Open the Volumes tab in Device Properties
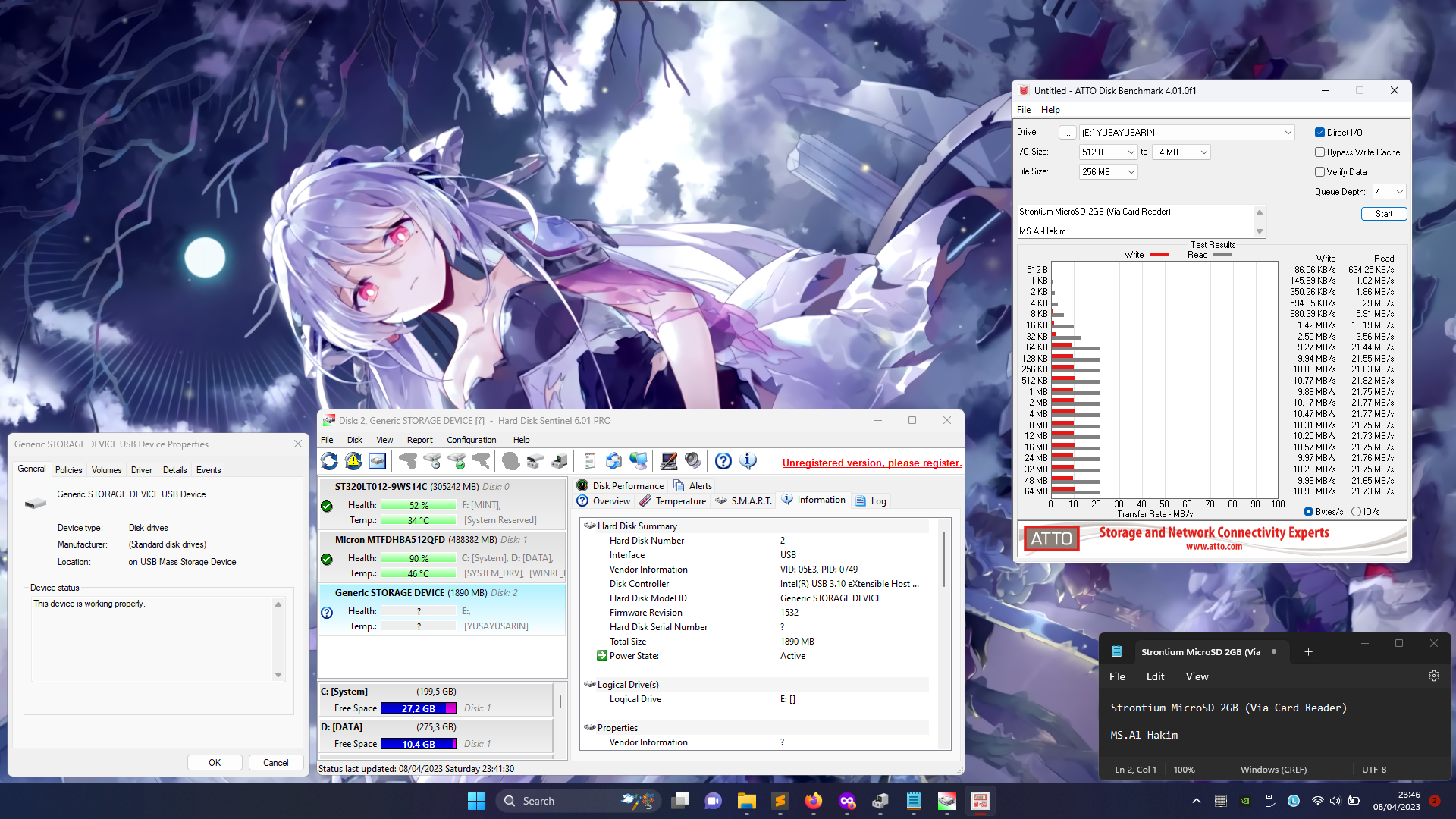Viewport: 1456px width, 819px height. pyautogui.click(x=106, y=470)
